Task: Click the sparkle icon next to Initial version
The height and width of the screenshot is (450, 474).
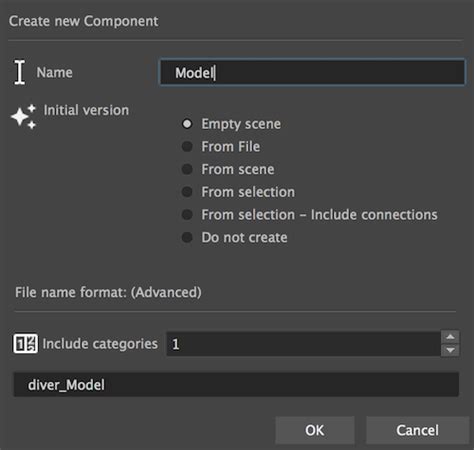Action: point(23,116)
